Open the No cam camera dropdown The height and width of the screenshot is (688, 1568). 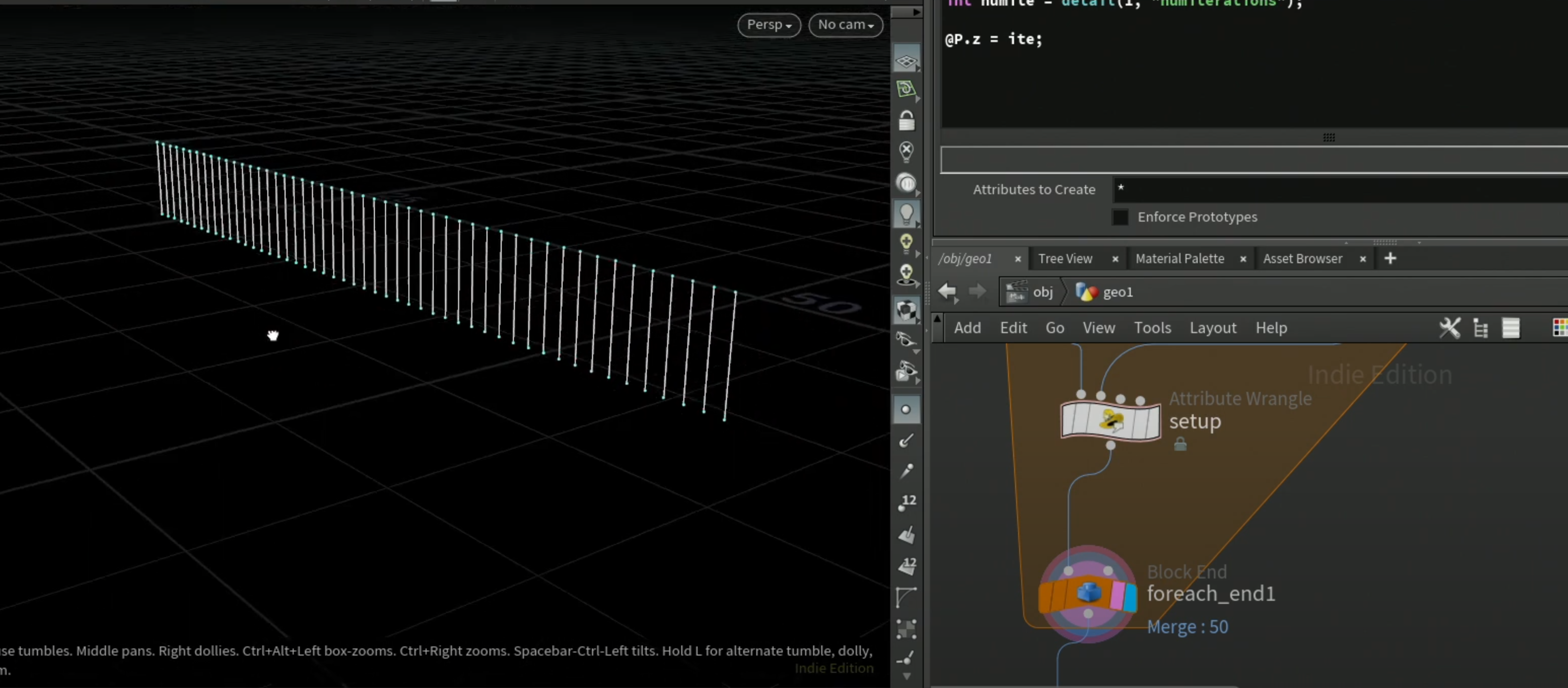(x=846, y=25)
